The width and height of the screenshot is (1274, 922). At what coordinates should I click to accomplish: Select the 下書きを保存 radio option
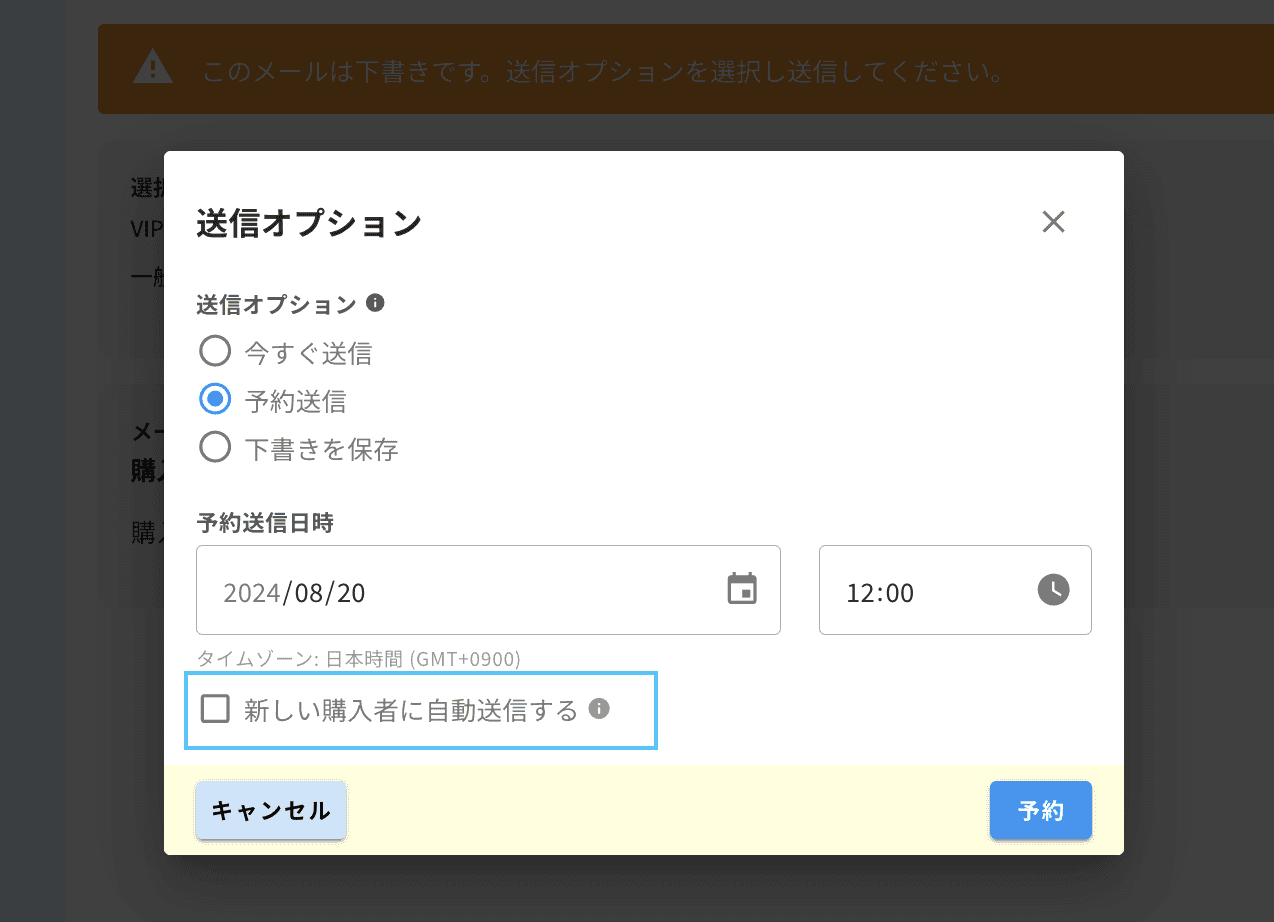pyautogui.click(x=215, y=447)
